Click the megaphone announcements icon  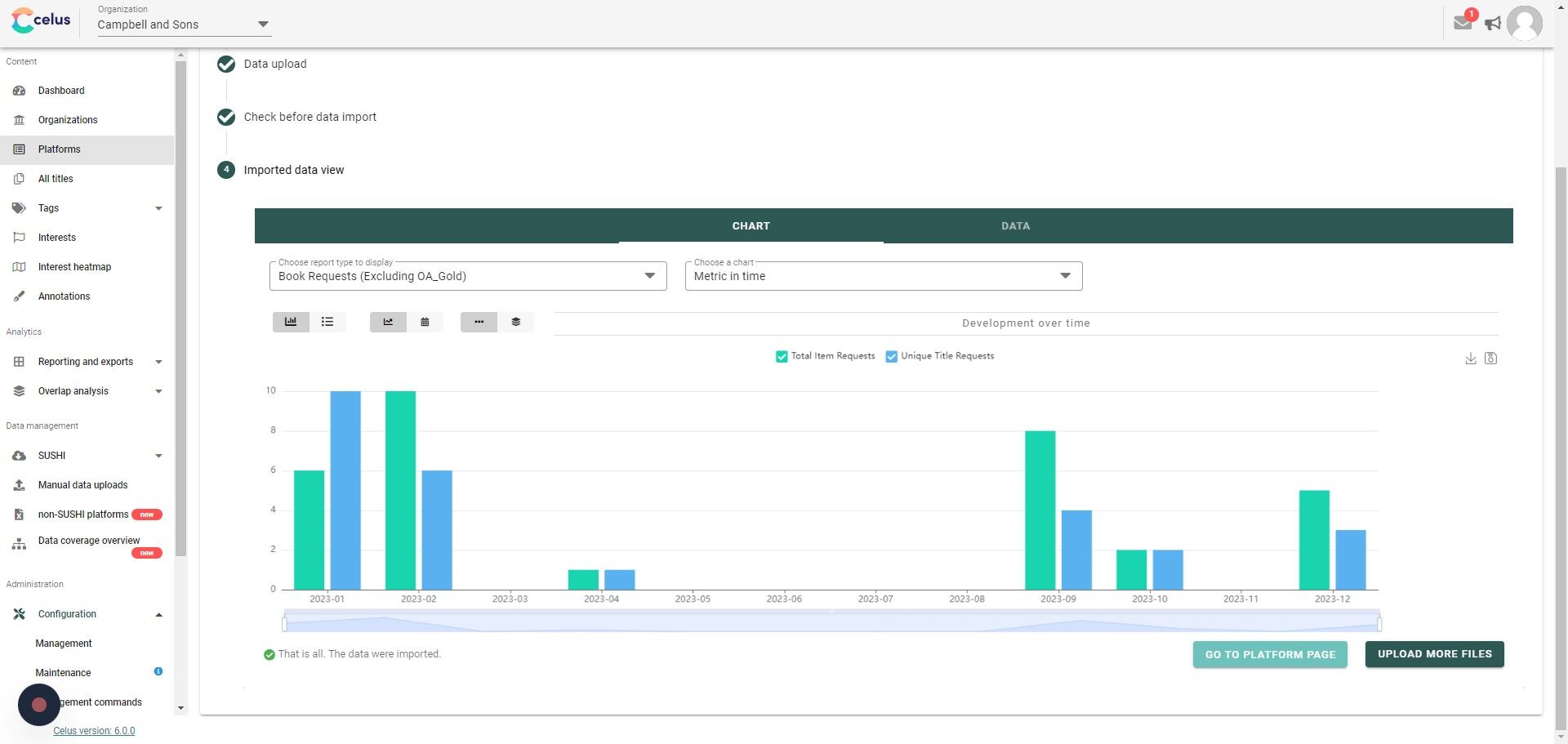click(1493, 24)
